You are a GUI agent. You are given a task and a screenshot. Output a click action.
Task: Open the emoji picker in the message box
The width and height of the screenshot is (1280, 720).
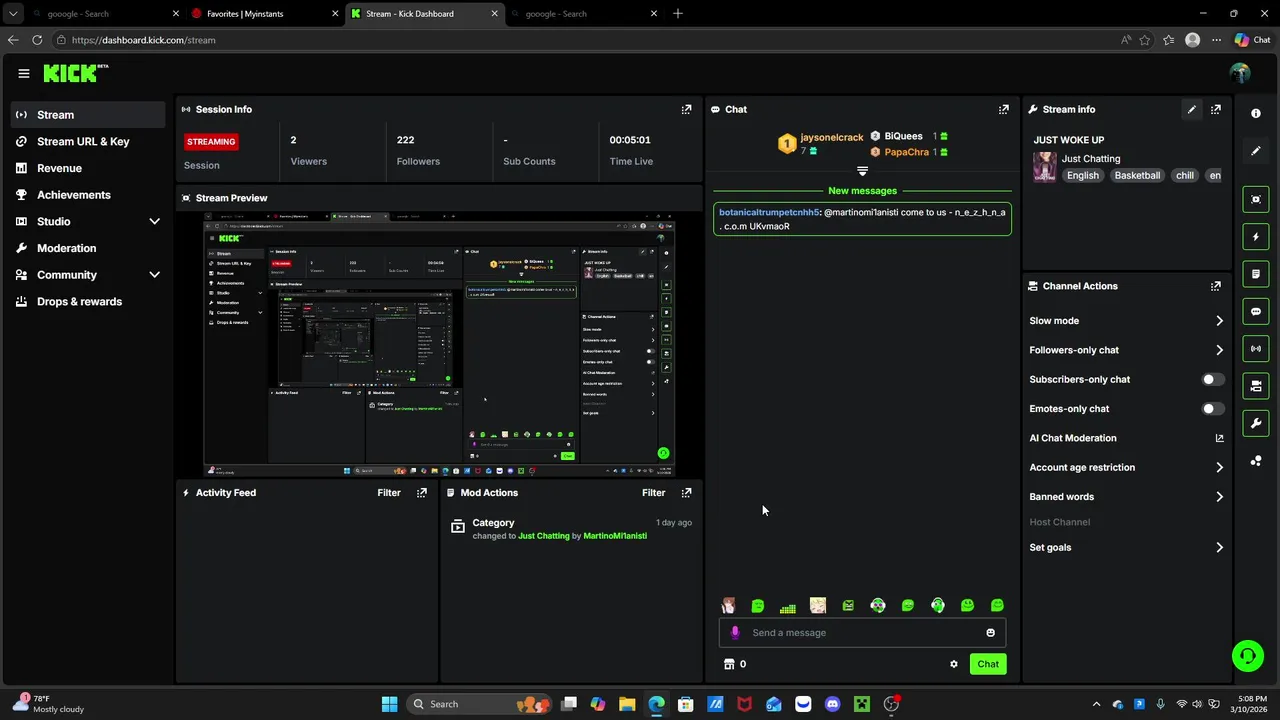[x=991, y=632]
